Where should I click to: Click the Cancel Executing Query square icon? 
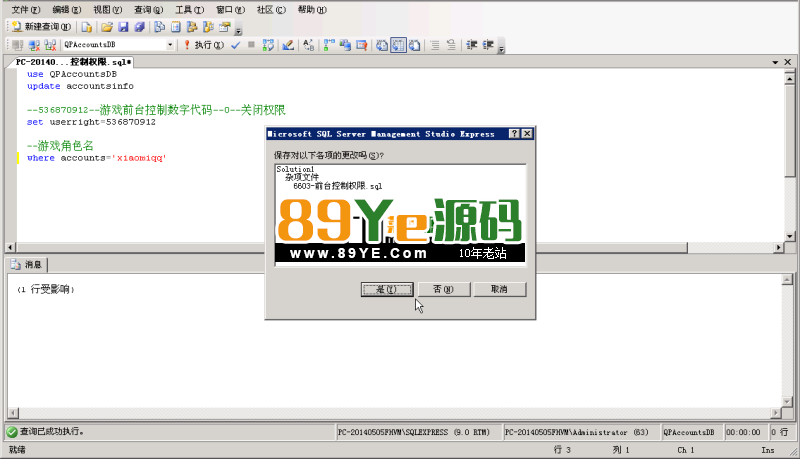click(251, 45)
